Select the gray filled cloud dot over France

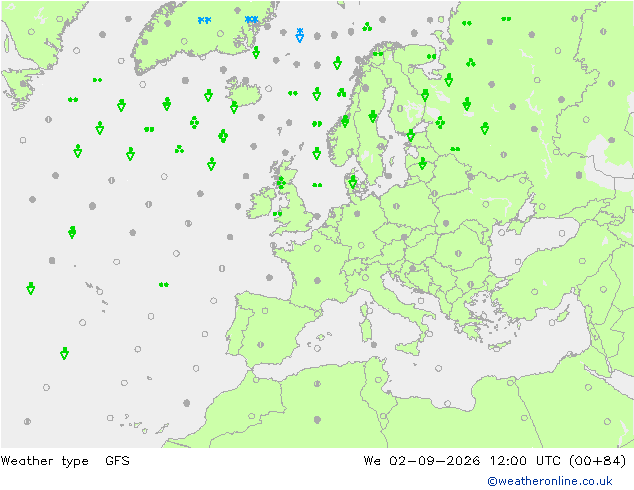317,281
